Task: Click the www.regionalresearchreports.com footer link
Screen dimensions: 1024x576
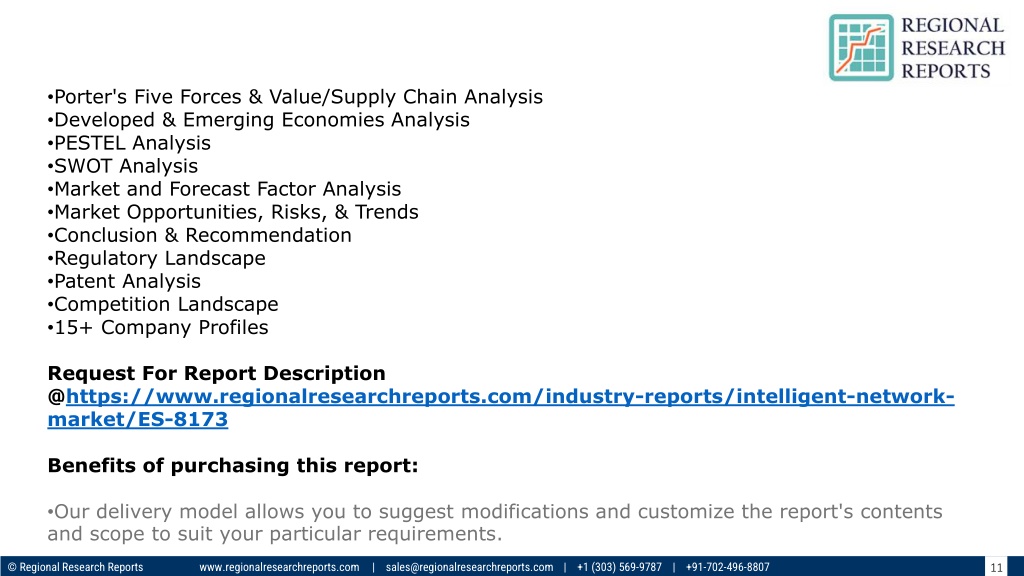Action: [279, 567]
